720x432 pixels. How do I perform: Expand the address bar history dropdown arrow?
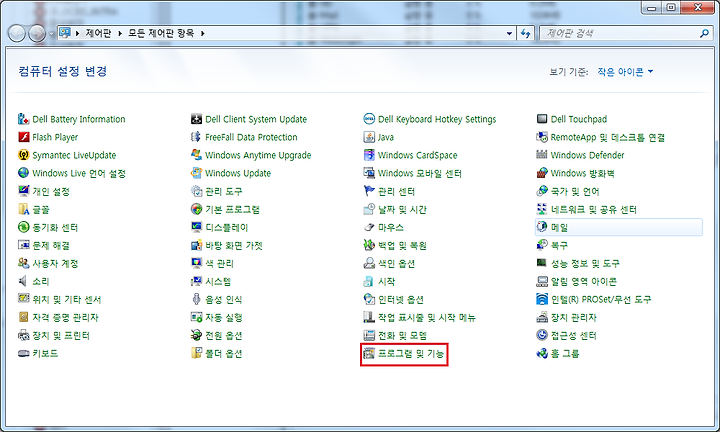coord(509,34)
